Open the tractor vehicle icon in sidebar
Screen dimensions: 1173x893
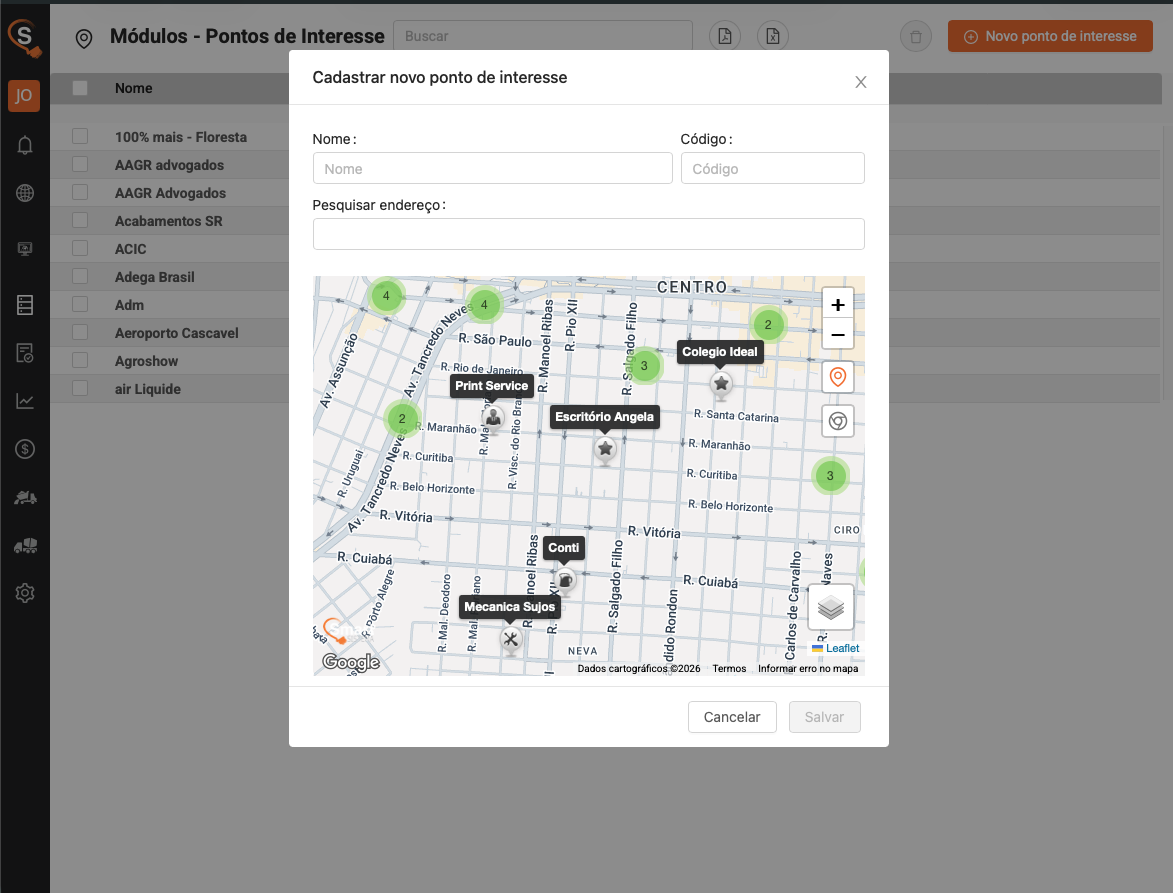25,497
